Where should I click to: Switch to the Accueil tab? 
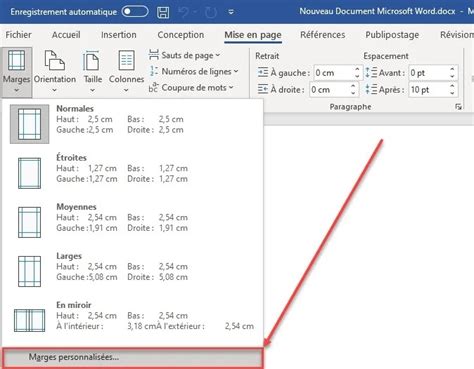66,35
